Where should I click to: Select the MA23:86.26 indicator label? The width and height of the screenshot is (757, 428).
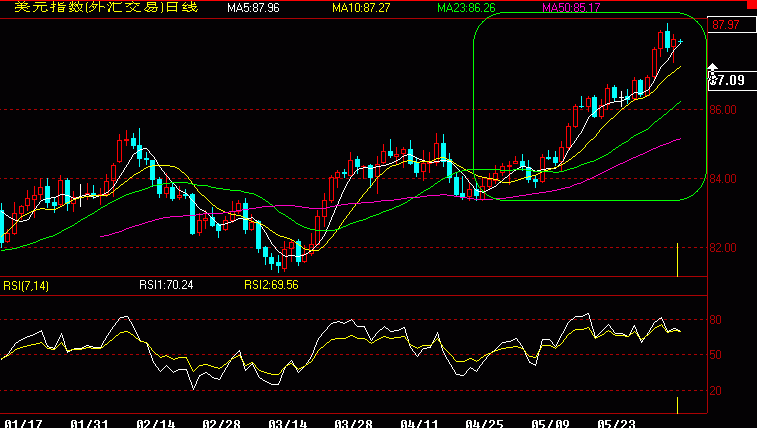pyautogui.click(x=466, y=8)
